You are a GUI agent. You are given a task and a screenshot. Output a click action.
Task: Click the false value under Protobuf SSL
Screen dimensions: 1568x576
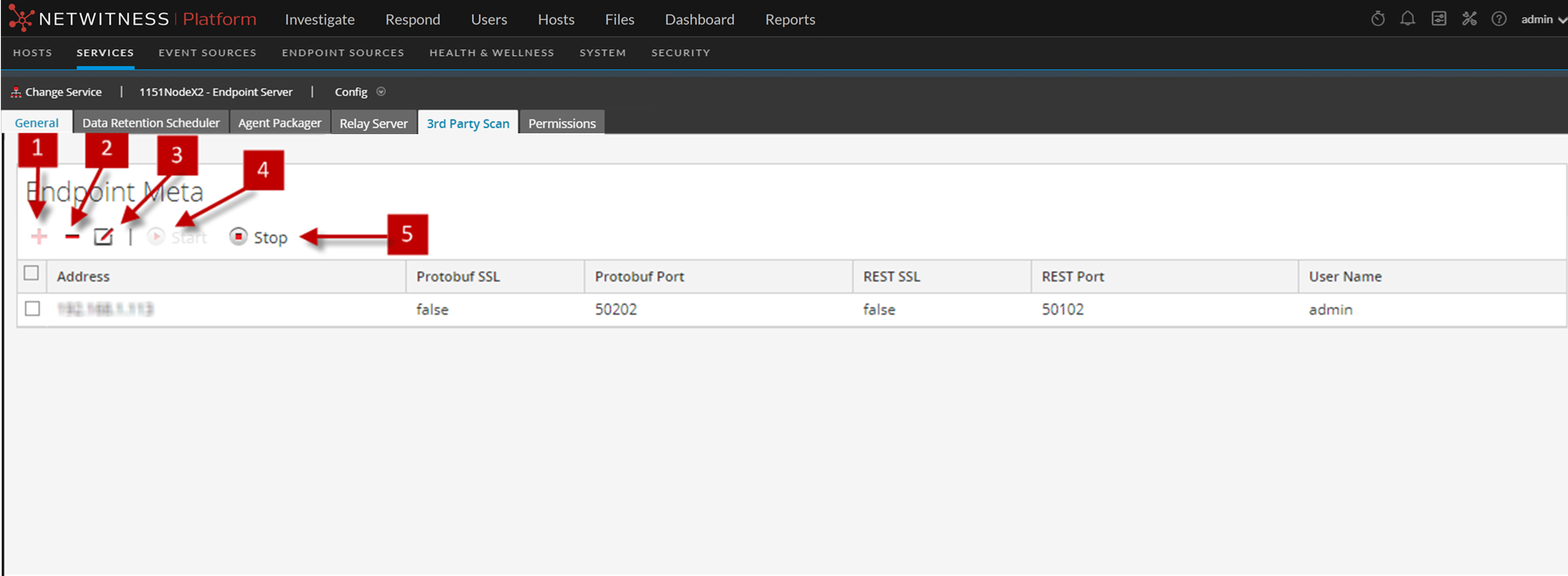pos(432,309)
